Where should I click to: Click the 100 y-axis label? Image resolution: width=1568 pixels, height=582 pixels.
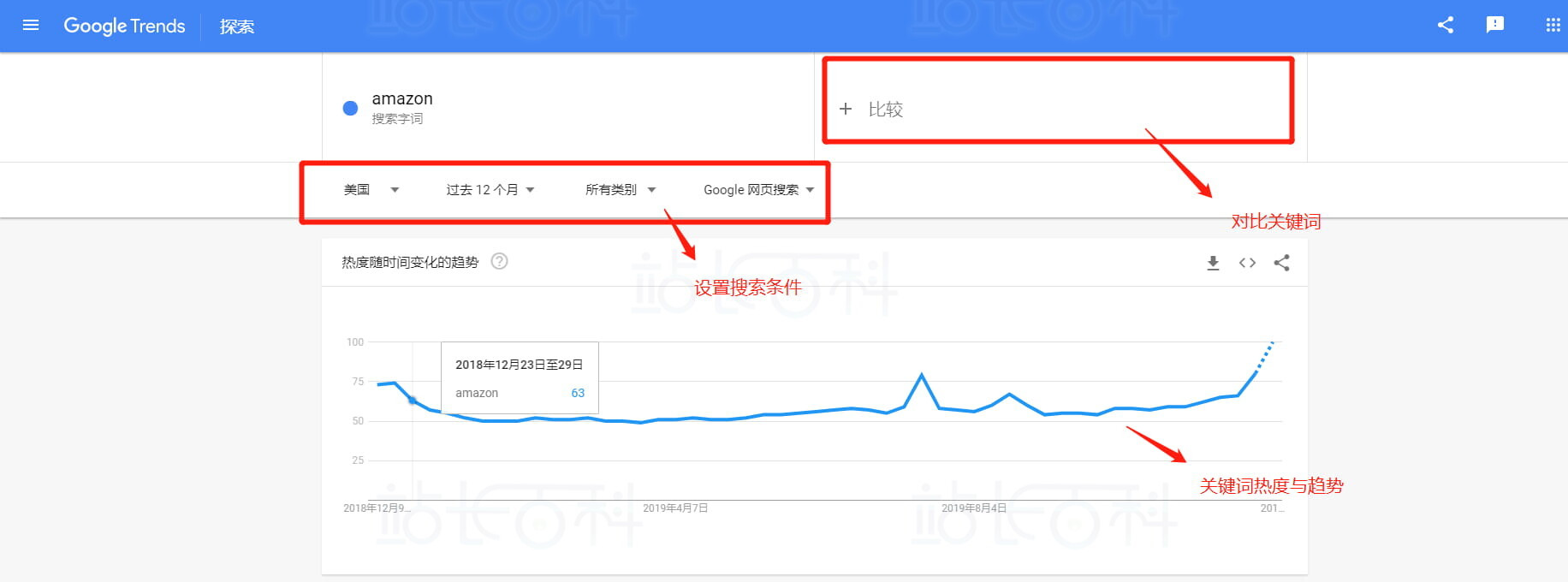[x=355, y=342]
